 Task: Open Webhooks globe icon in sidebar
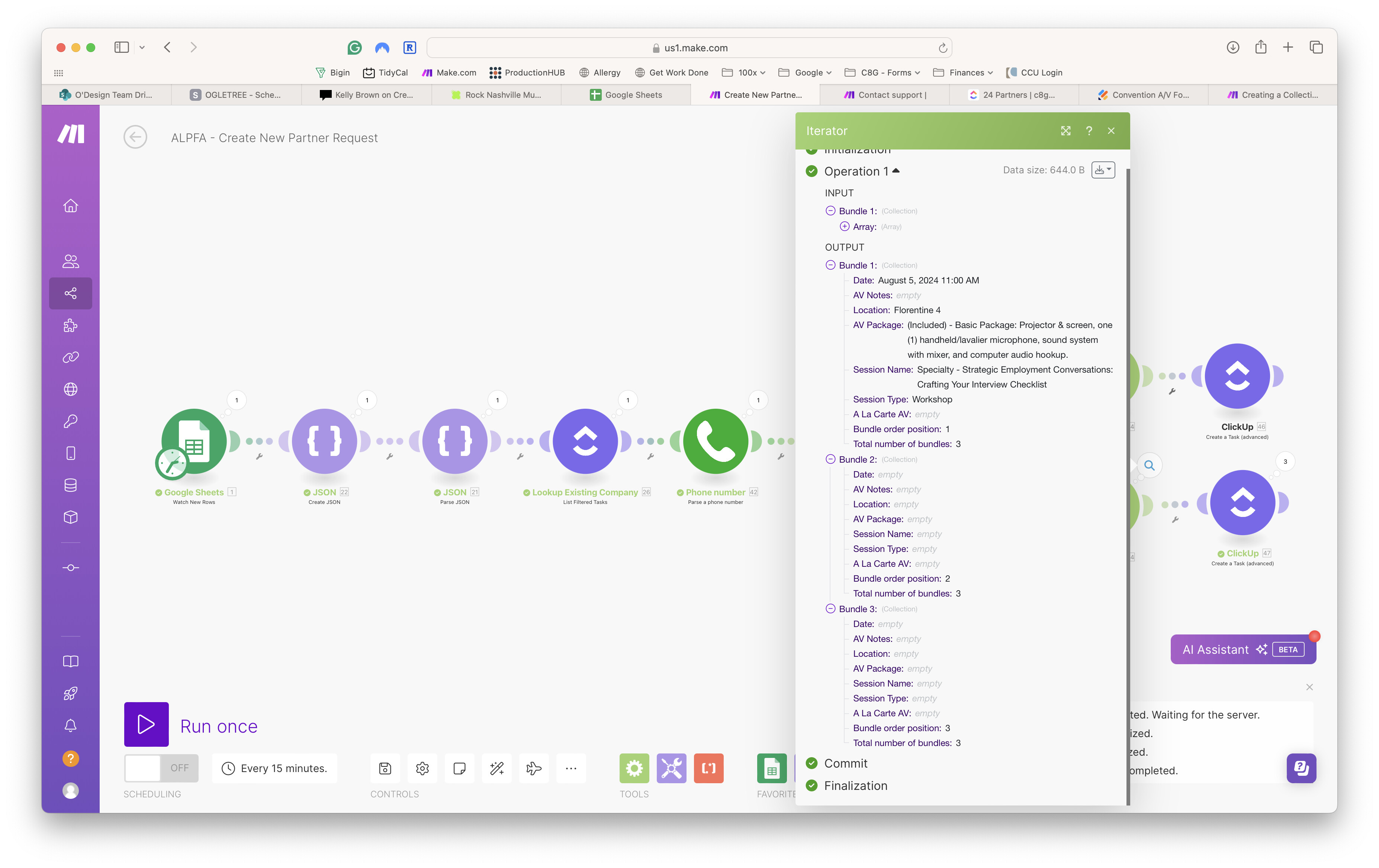(x=70, y=389)
